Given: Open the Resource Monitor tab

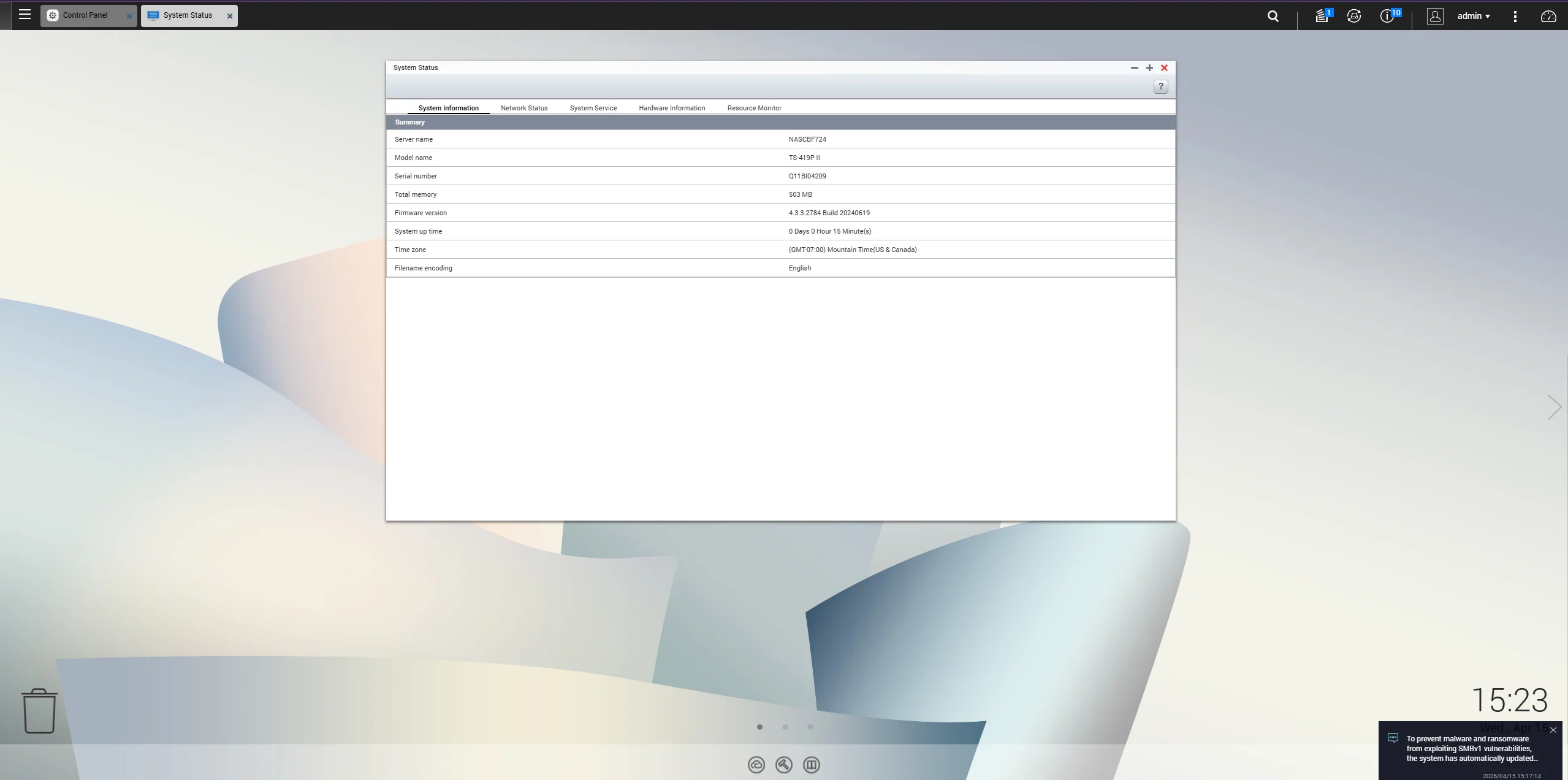Looking at the screenshot, I should click(x=754, y=108).
